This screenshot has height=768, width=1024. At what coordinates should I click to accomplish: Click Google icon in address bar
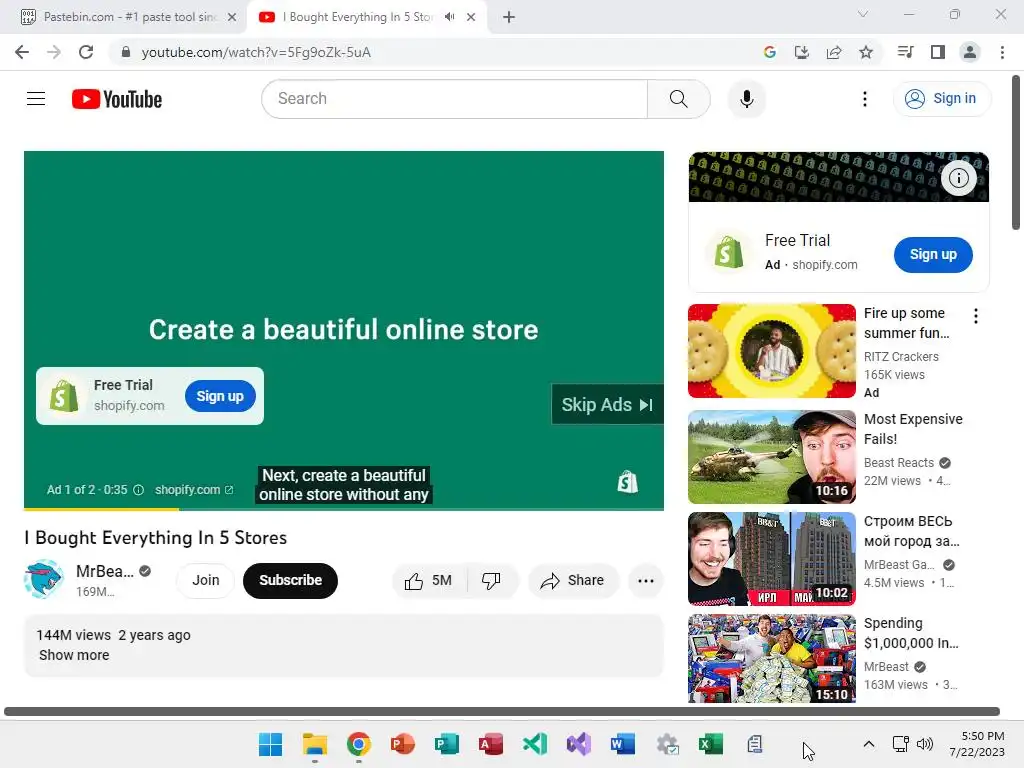point(769,52)
